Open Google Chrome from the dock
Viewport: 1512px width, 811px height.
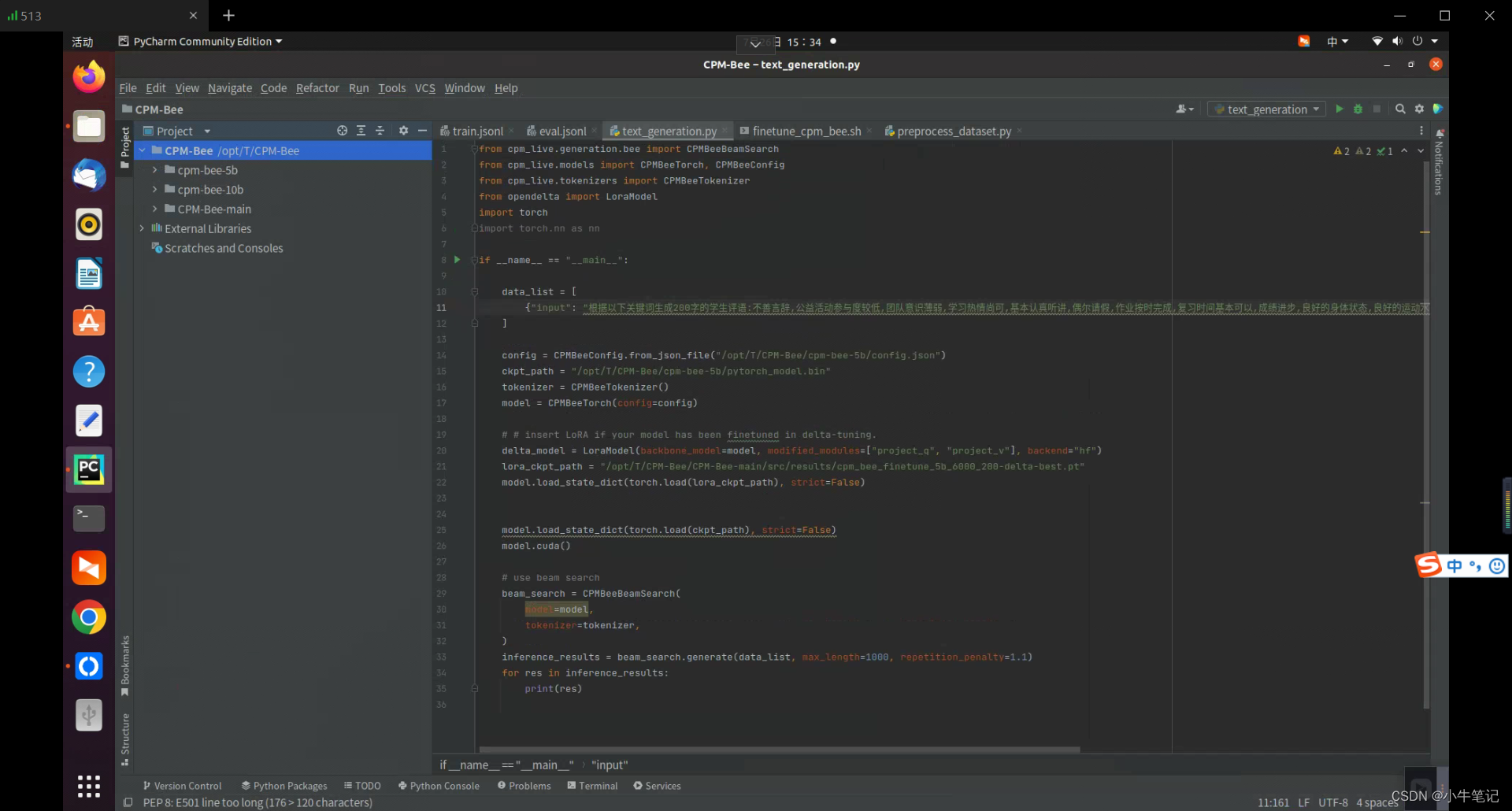pyautogui.click(x=89, y=617)
